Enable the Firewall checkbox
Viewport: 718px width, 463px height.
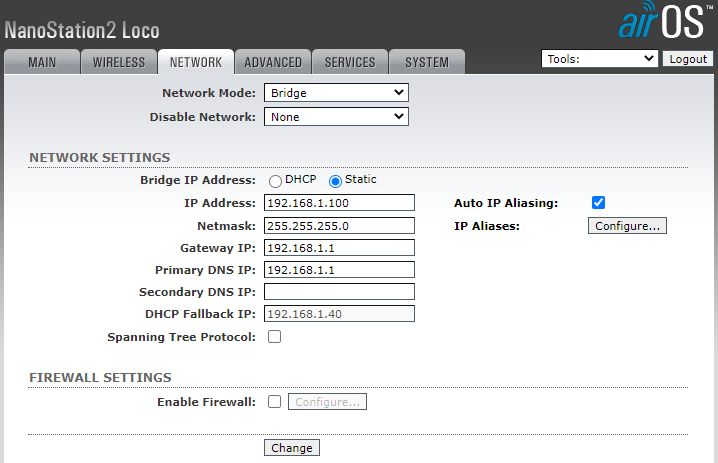click(x=274, y=402)
